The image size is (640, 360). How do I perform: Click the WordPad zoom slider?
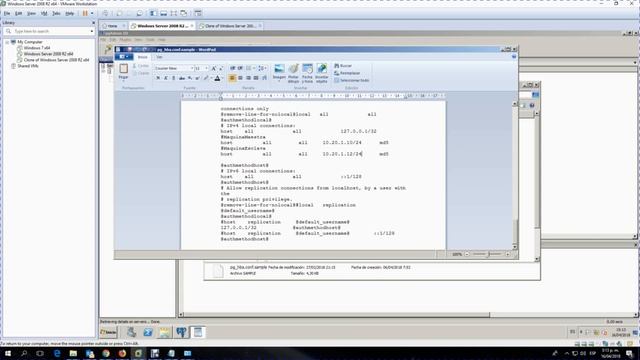point(488,254)
